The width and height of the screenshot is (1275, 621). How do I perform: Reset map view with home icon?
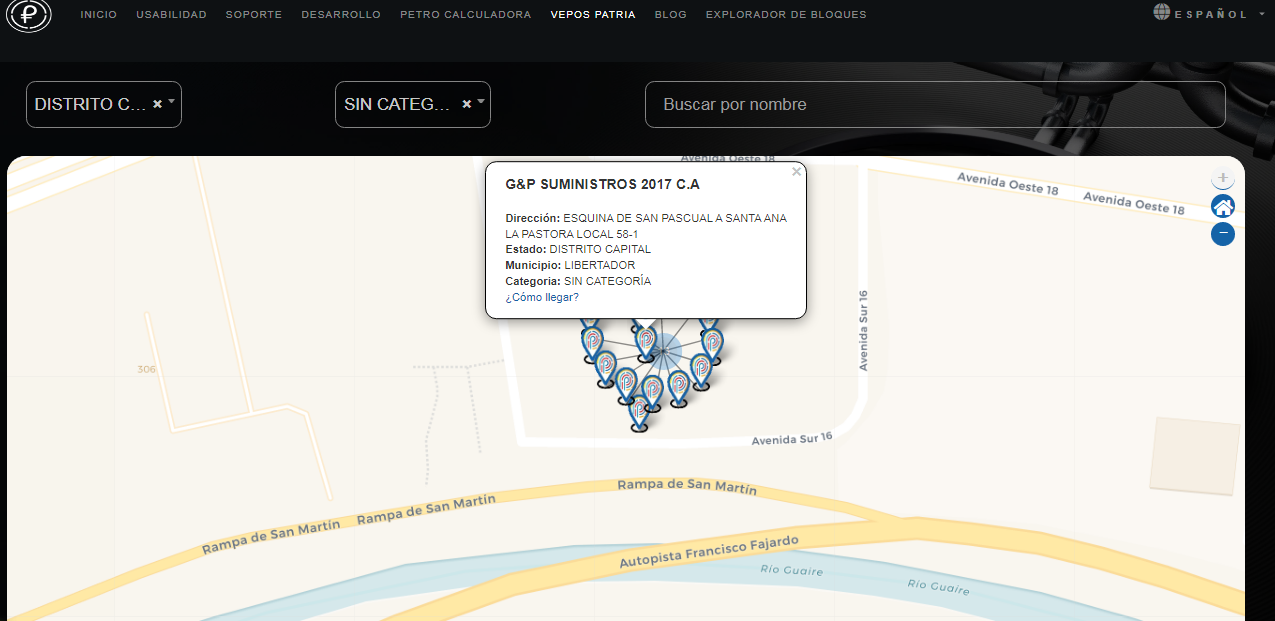[x=1223, y=206]
